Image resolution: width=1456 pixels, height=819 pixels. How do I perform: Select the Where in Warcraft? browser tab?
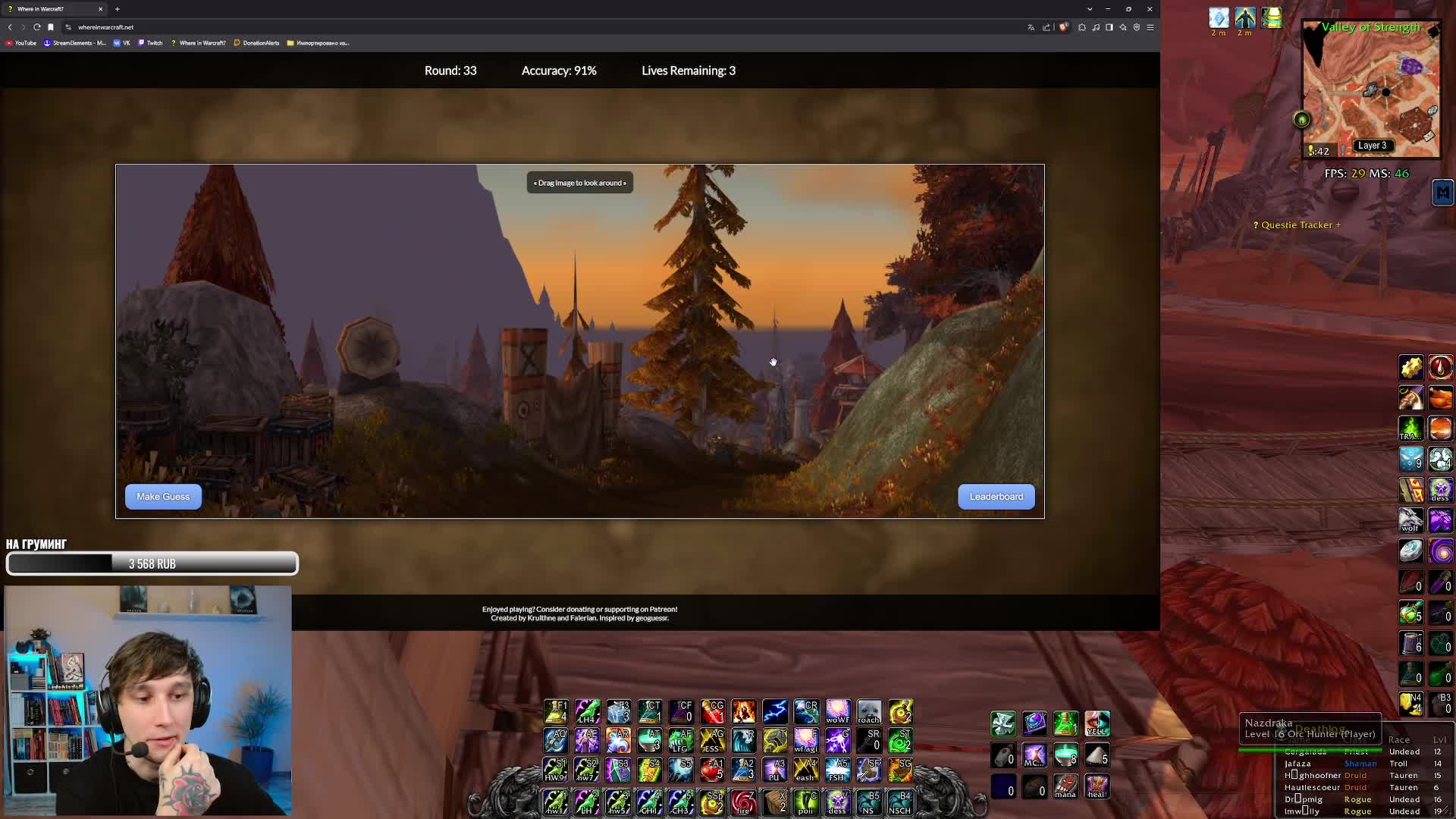click(x=53, y=9)
